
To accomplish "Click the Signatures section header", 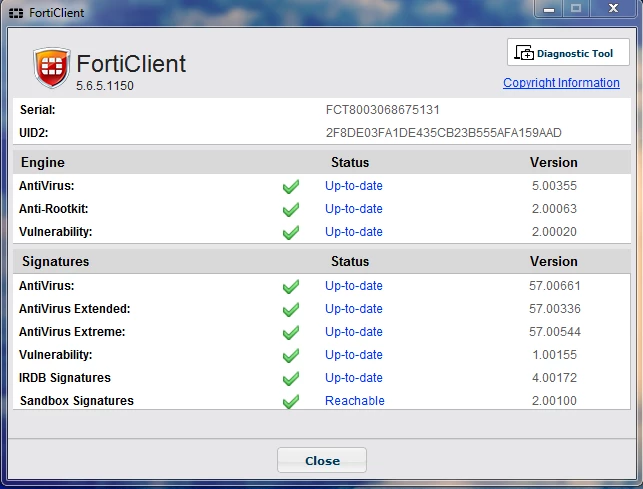I will [x=55, y=261].
